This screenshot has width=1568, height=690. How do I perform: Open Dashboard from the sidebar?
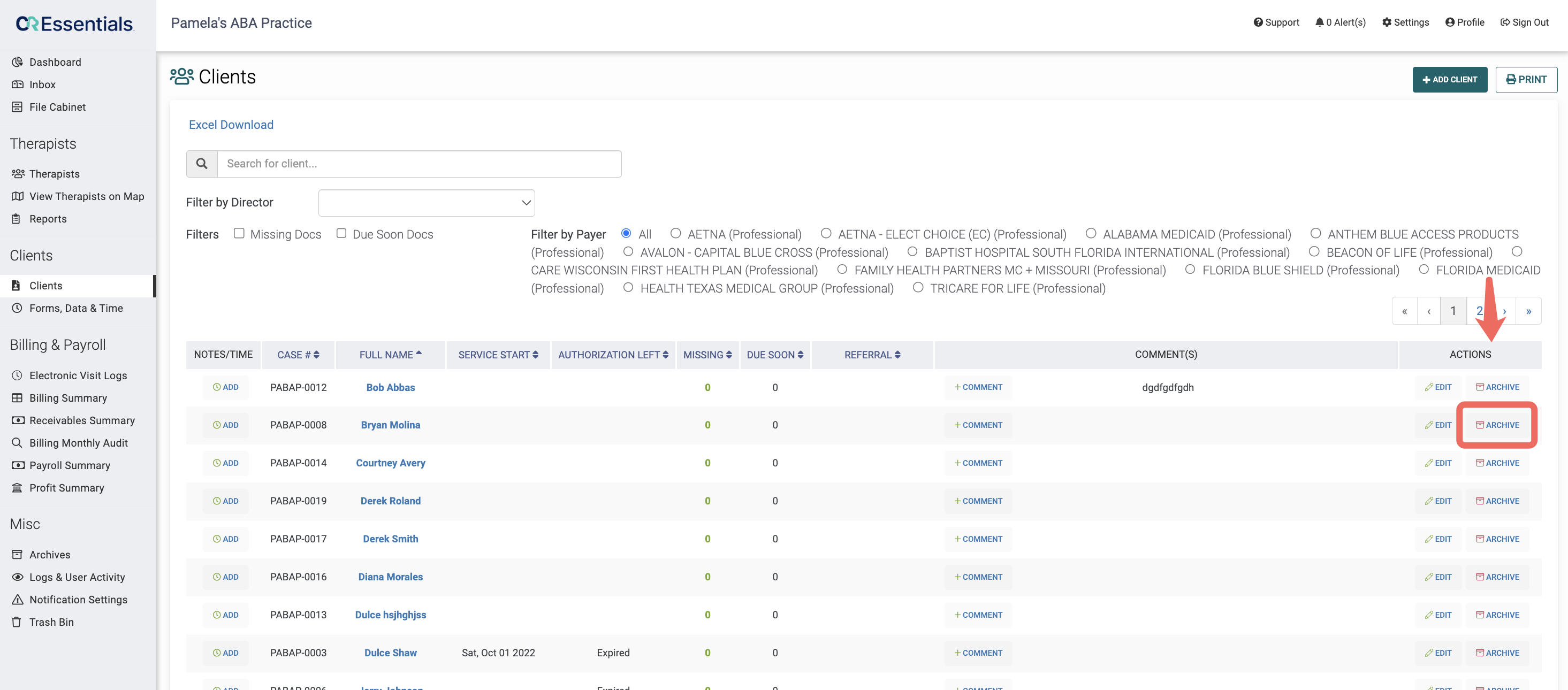55,62
